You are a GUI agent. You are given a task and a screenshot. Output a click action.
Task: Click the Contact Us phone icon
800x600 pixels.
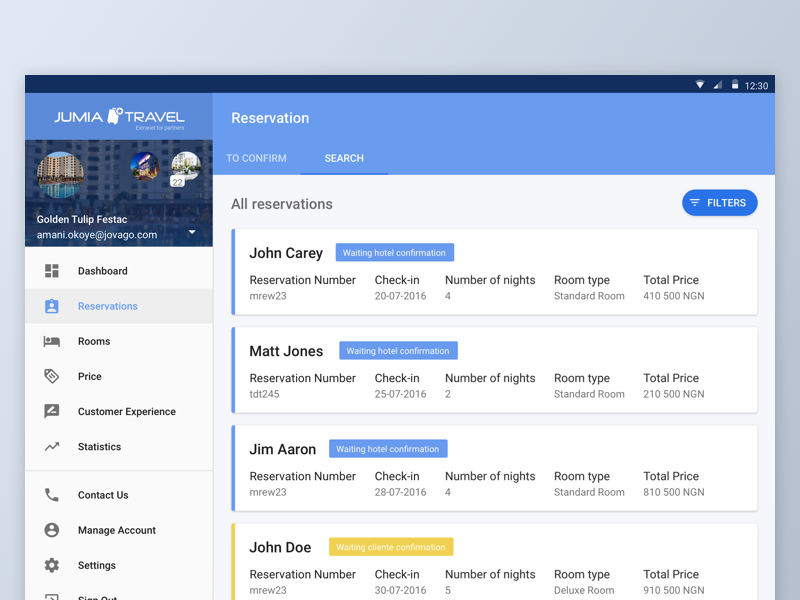pyautogui.click(x=52, y=495)
